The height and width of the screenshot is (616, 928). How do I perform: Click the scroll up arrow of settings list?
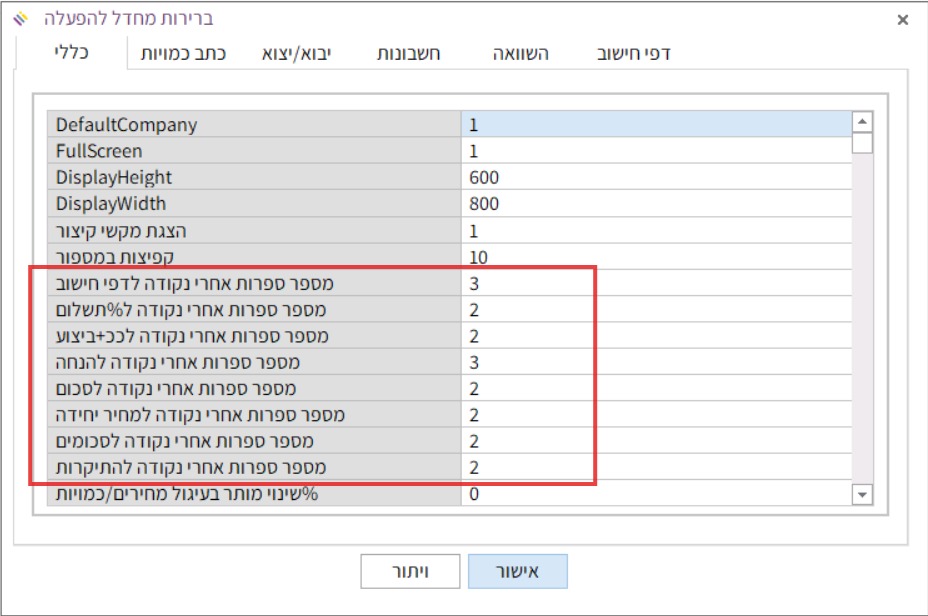click(x=861, y=122)
